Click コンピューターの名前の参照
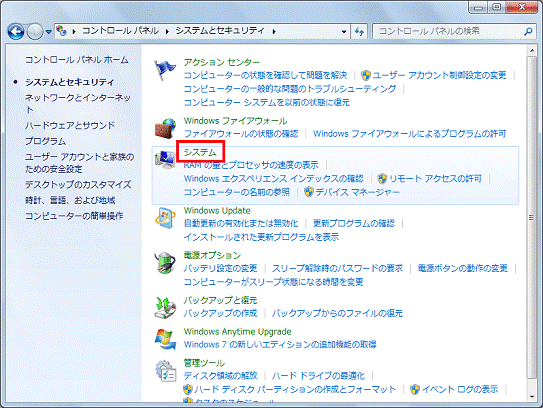Screen dimensions: 543x408 click(x=237, y=192)
